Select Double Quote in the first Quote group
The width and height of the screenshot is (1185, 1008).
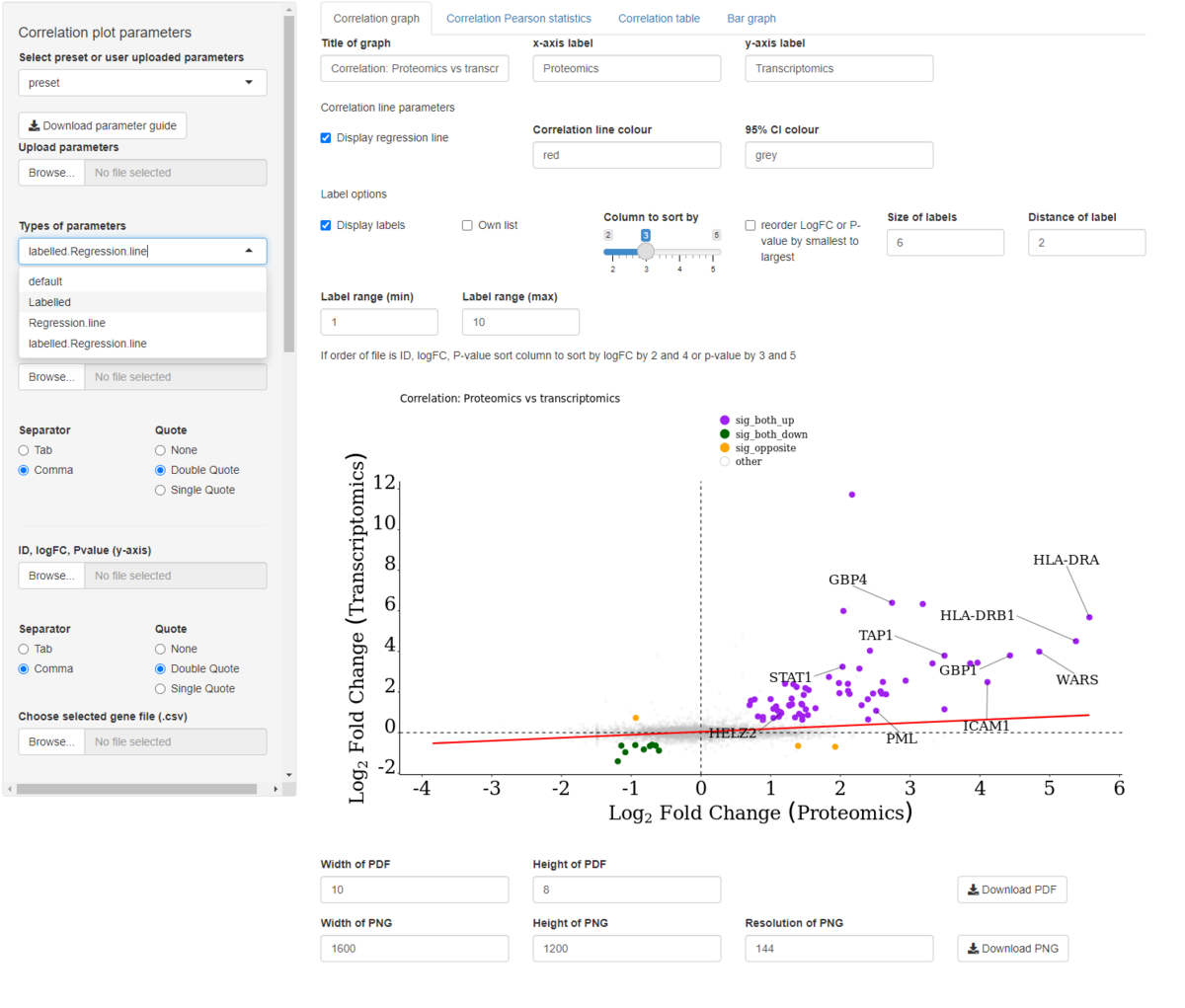[x=160, y=470]
